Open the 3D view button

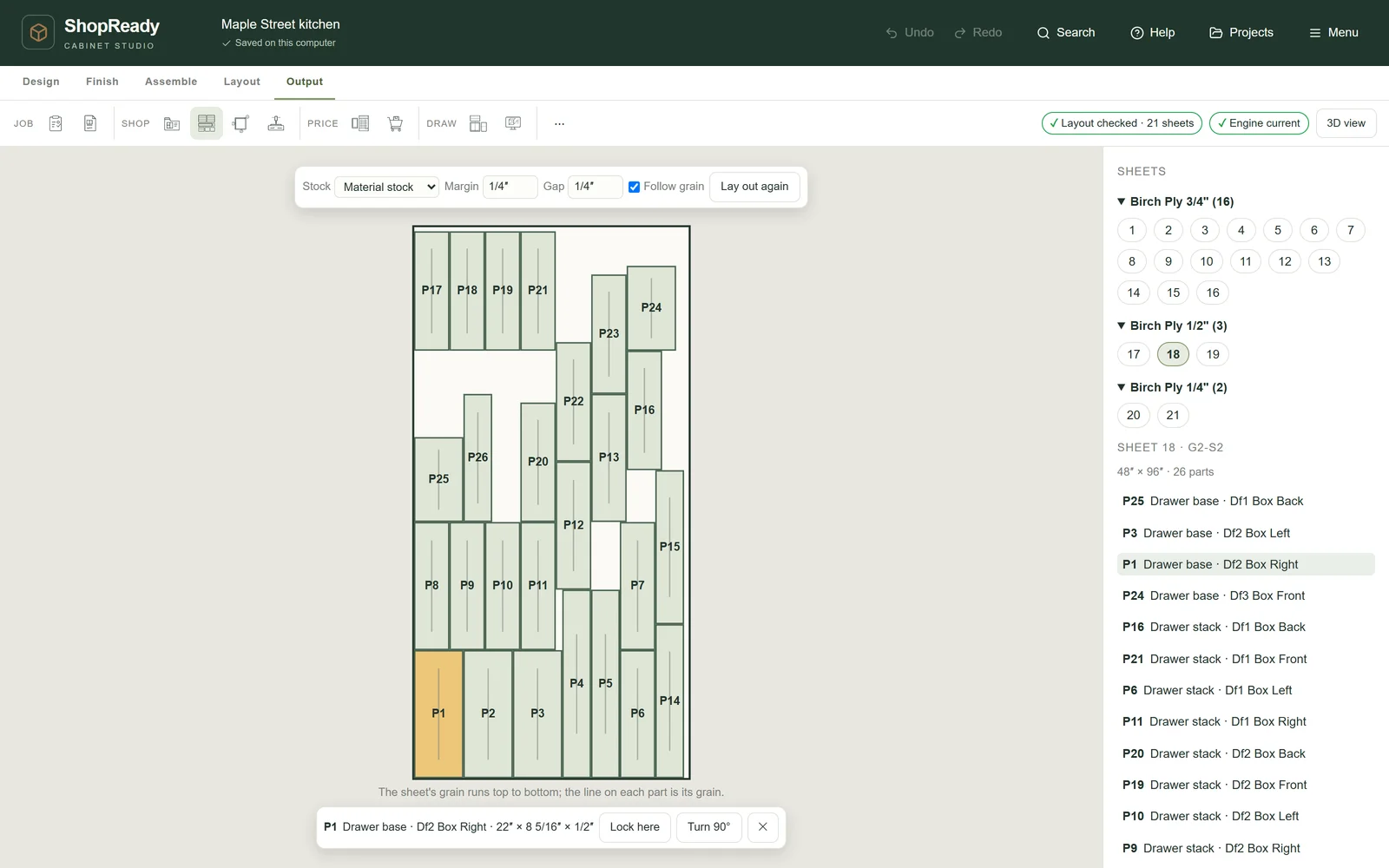(1346, 123)
